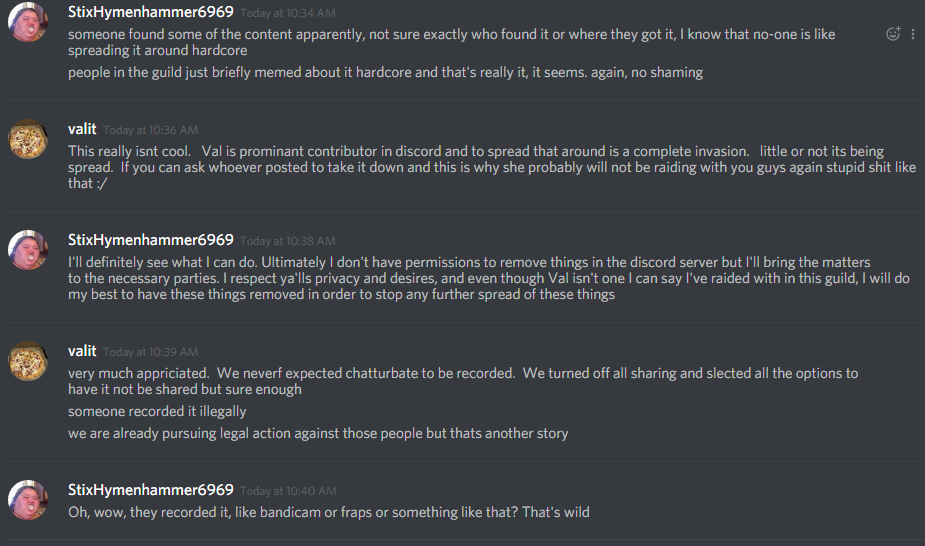Click the valit username at 10:36 AM
Viewport: 925px width, 546px height.
pyautogui.click(x=82, y=129)
